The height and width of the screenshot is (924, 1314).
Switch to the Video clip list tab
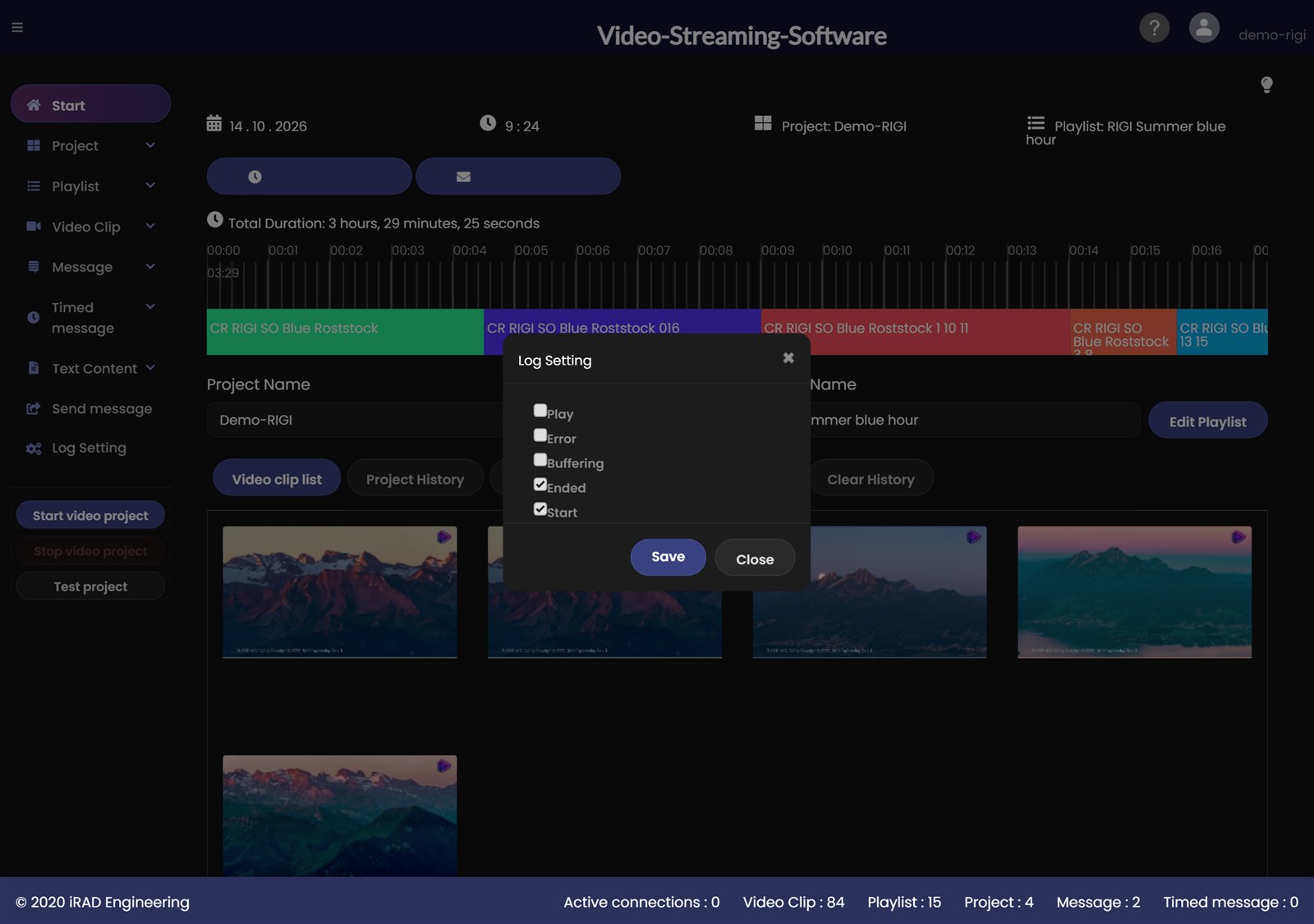click(x=277, y=479)
